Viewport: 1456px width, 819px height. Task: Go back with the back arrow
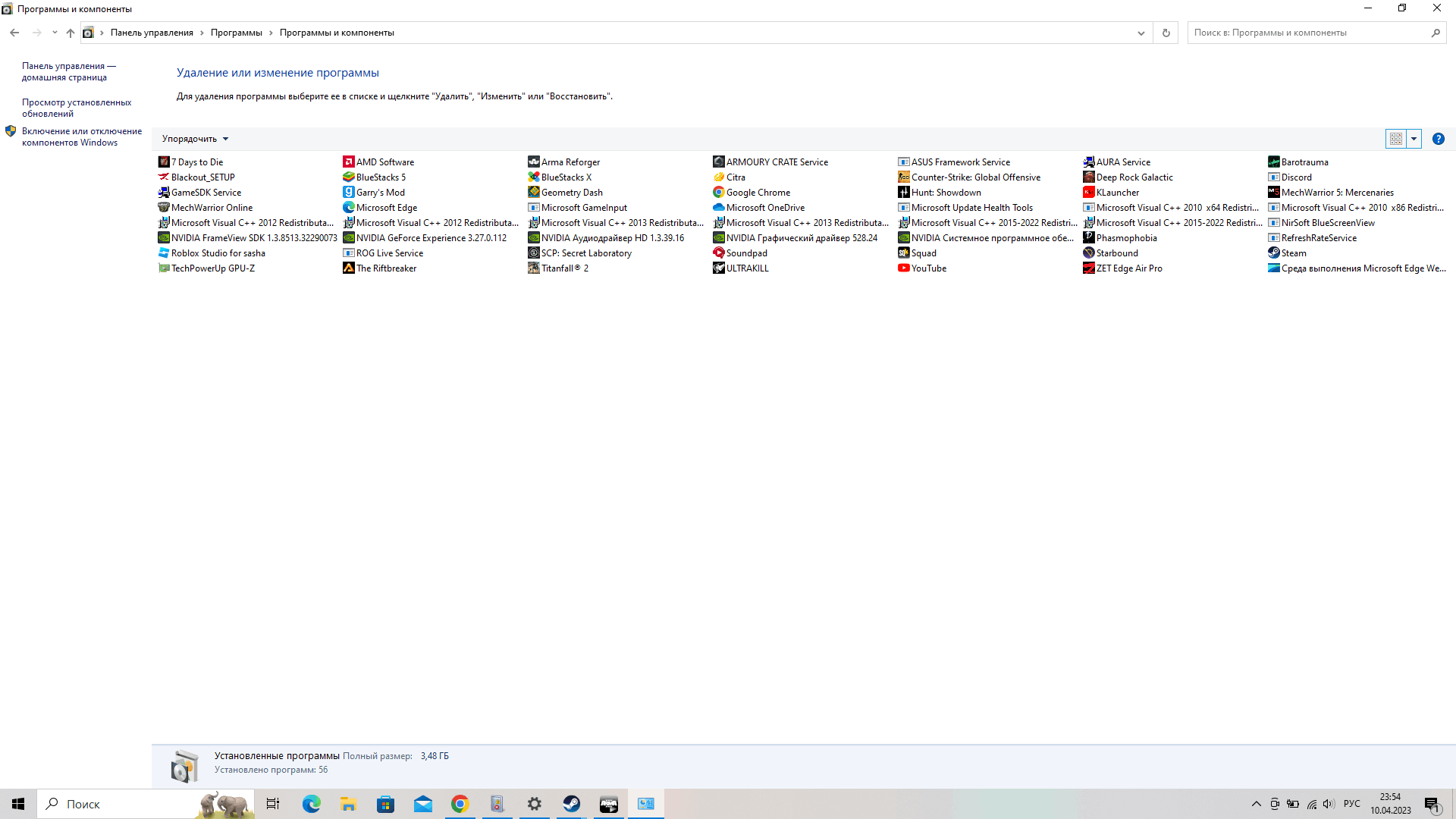click(14, 33)
